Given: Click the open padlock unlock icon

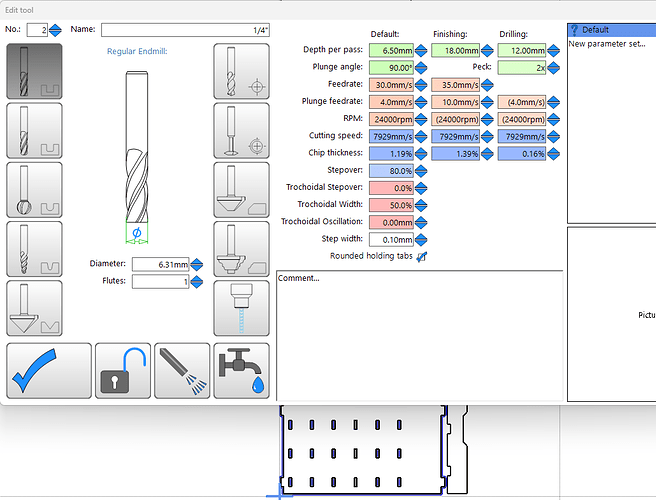Looking at the screenshot, I should [122, 371].
